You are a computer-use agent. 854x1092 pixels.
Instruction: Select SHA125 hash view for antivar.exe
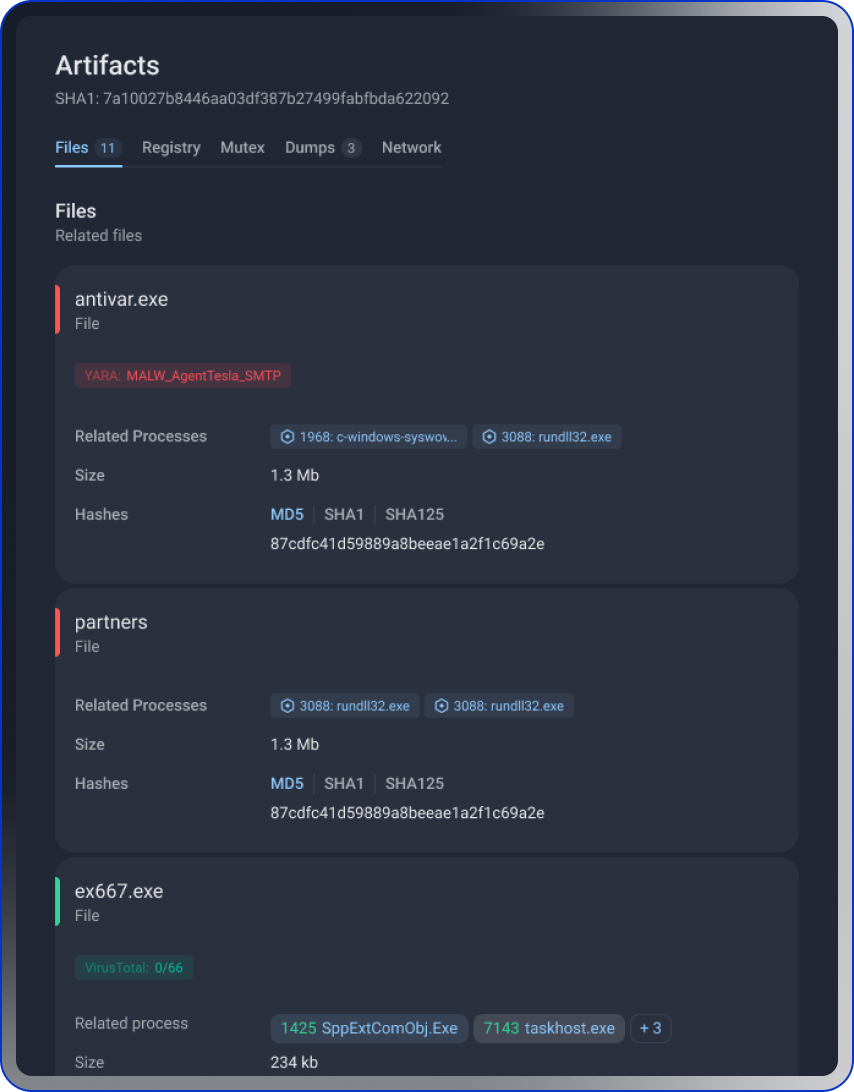[x=414, y=514]
